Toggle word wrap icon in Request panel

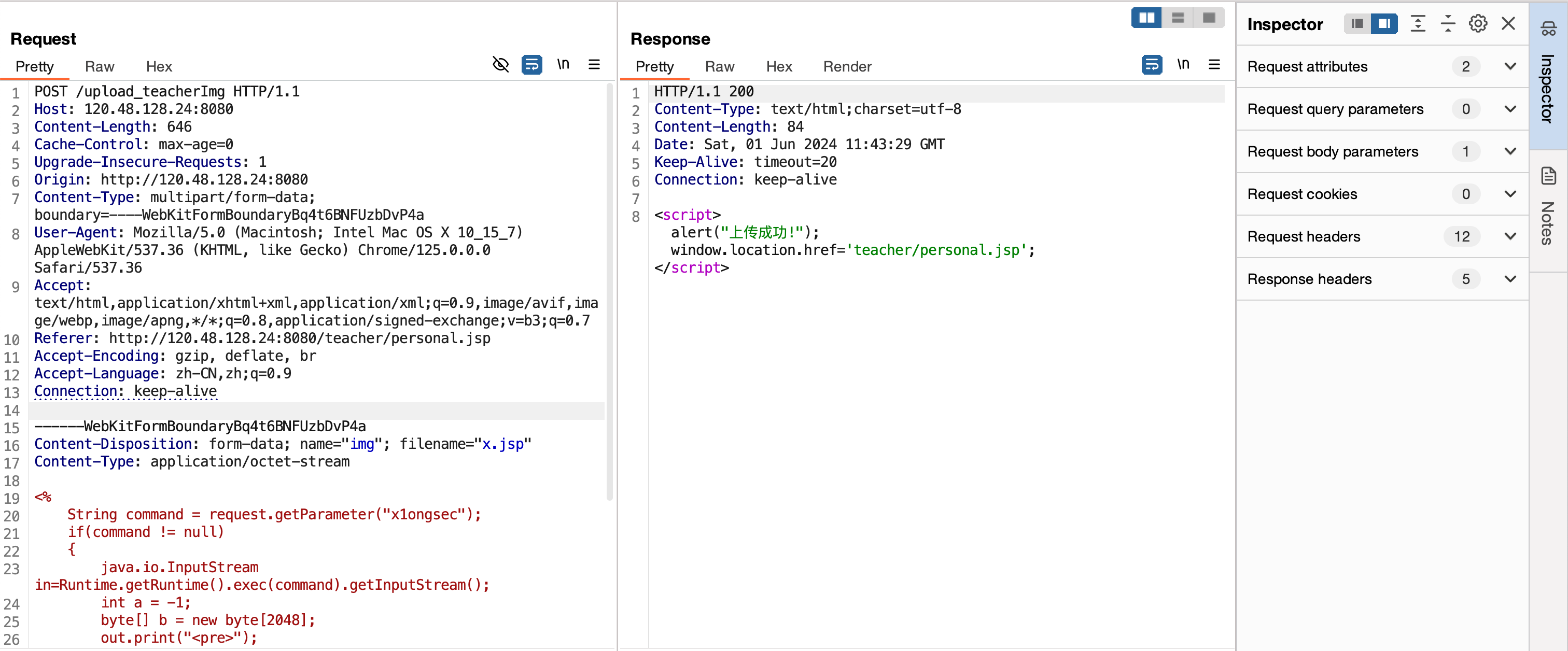click(531, 64)
